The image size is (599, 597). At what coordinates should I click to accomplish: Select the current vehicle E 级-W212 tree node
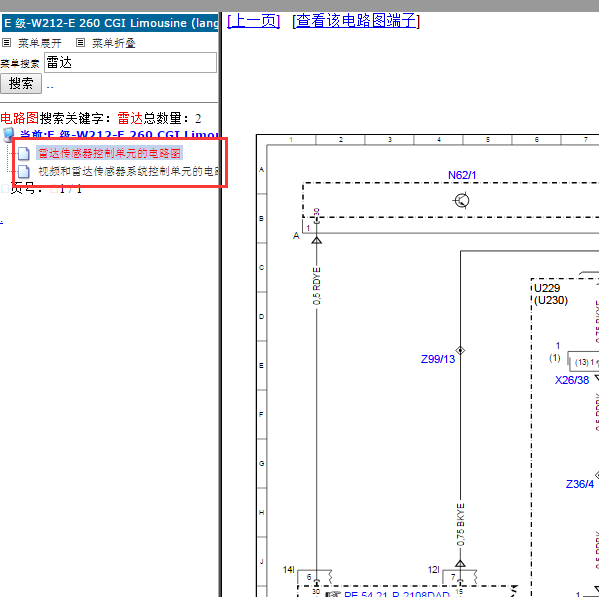tap(119, 135)
